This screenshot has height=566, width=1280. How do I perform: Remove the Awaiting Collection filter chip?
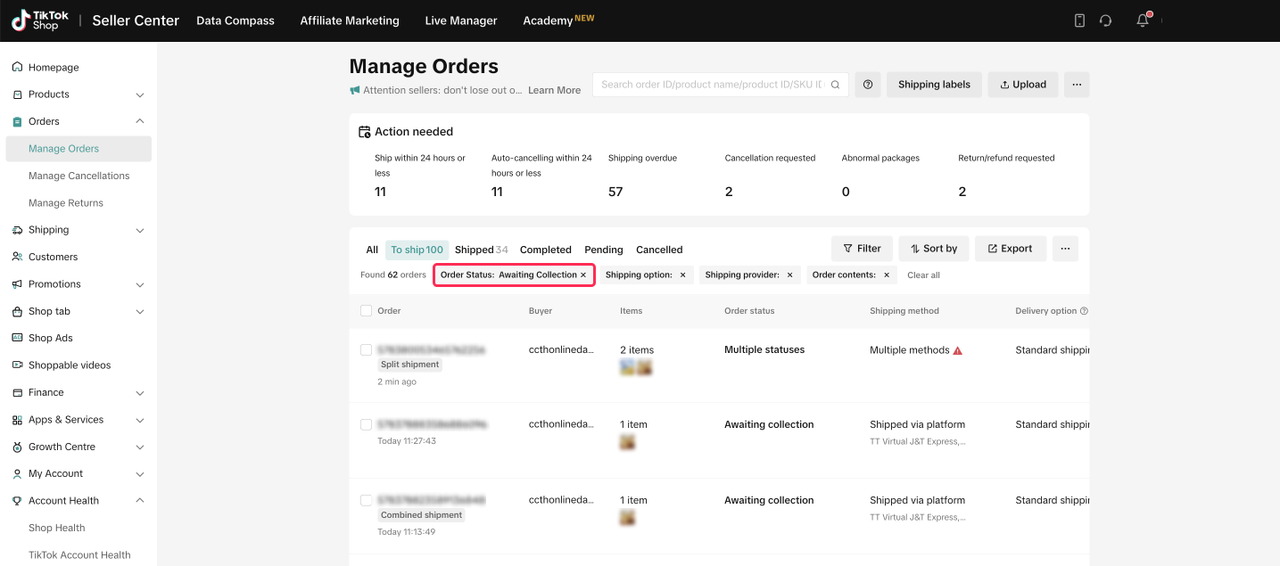click(584, 275)
